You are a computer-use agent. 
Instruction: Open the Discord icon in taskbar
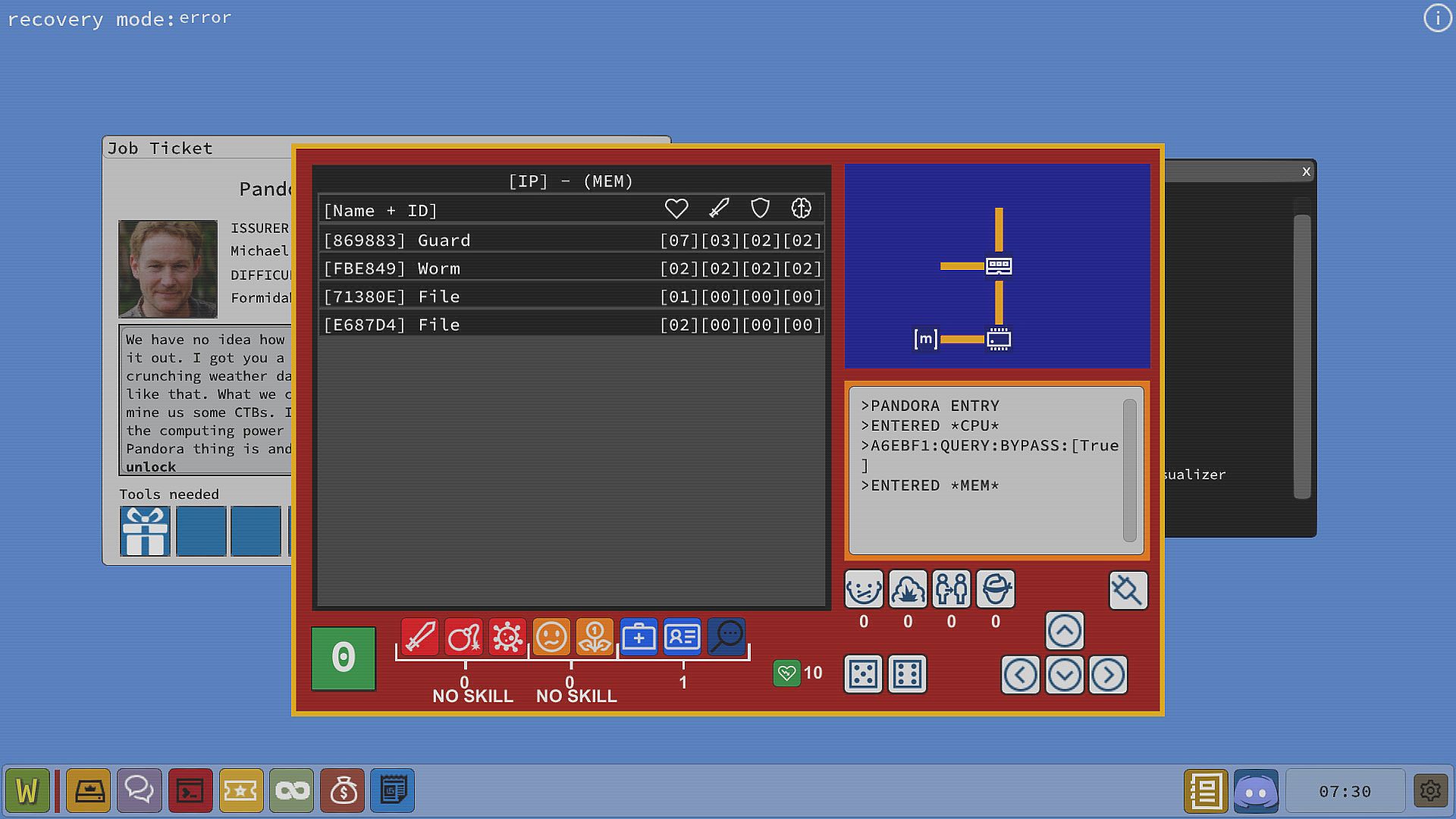(1256, 791)
